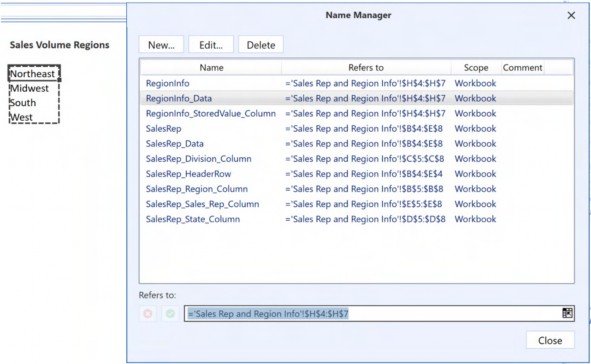
Task: Sort by the Refers to column header
Action: click(x=366, y=68)
